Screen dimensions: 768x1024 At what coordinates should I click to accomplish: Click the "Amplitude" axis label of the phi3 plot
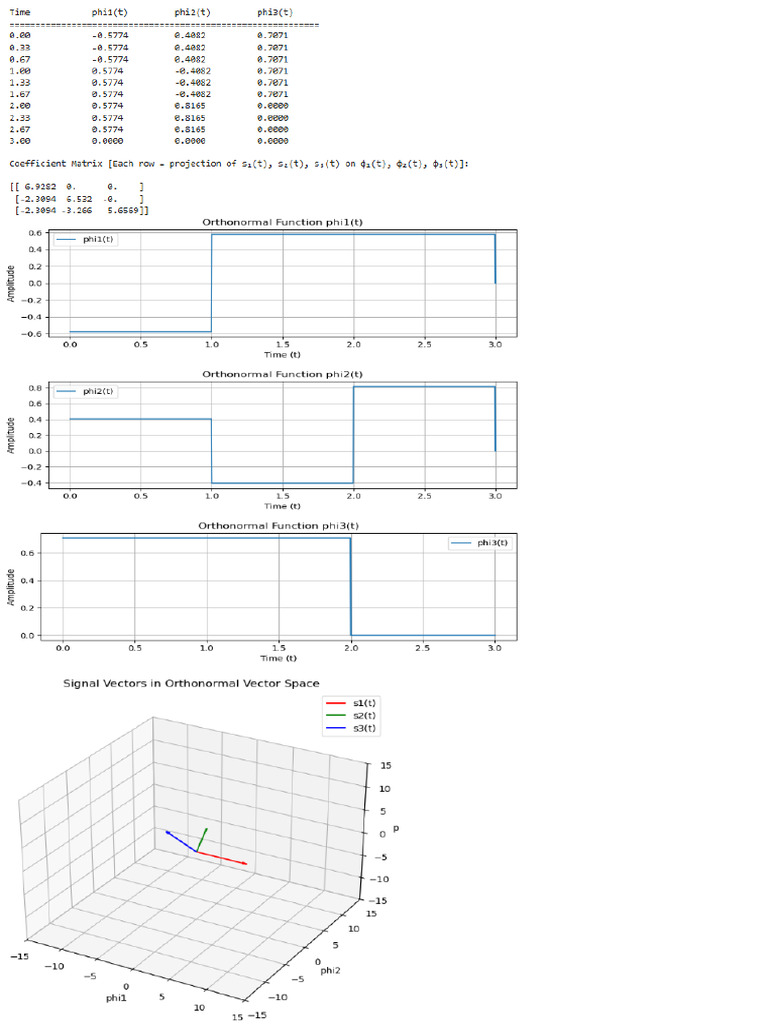pos(10,587)
